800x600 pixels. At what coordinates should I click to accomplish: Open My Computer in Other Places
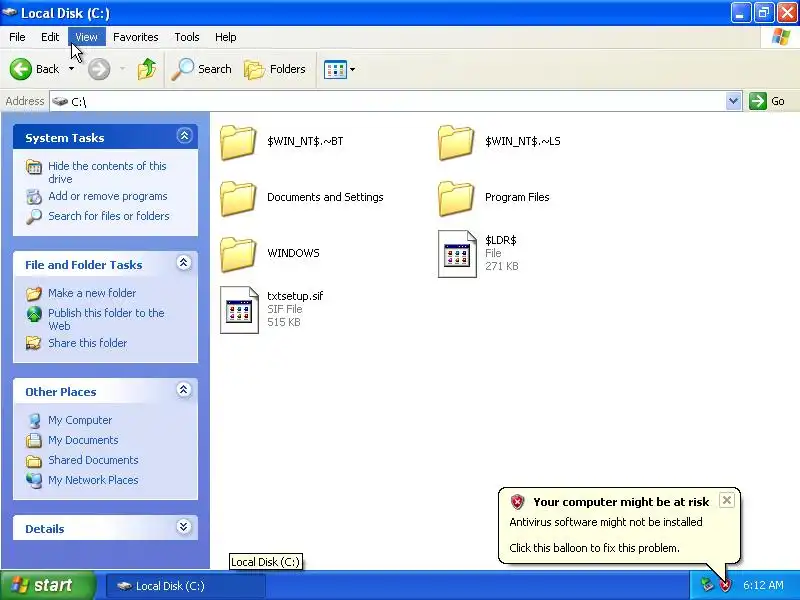[x=80, y=420]
